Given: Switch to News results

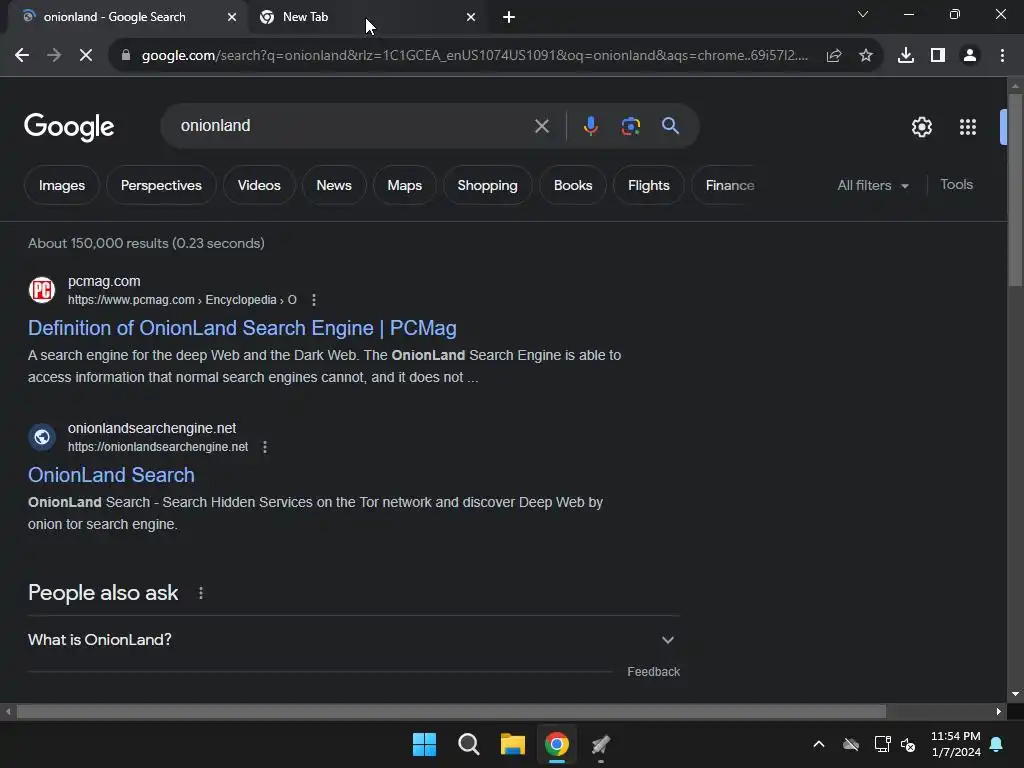Looking at the screenshot, I should pyautogui.click(x=334, y=185).
